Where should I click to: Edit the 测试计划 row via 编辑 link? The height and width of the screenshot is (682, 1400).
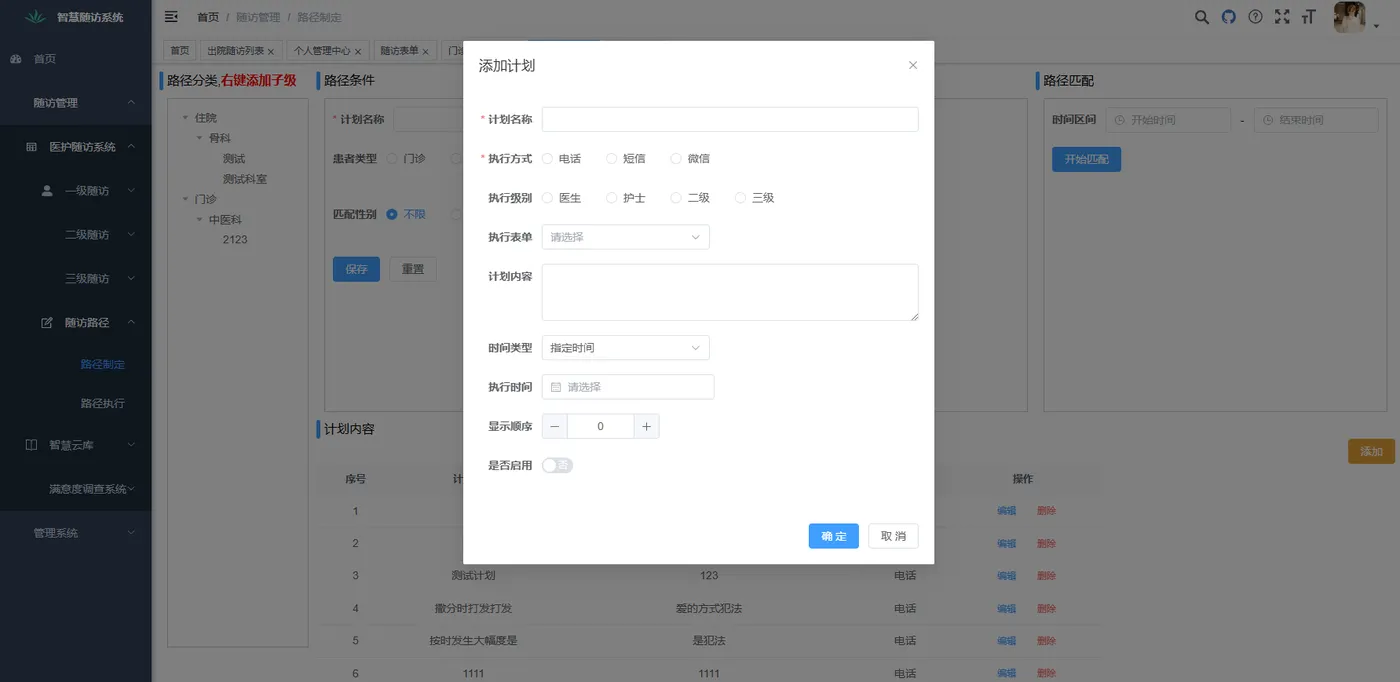[x=1004, y=575]
